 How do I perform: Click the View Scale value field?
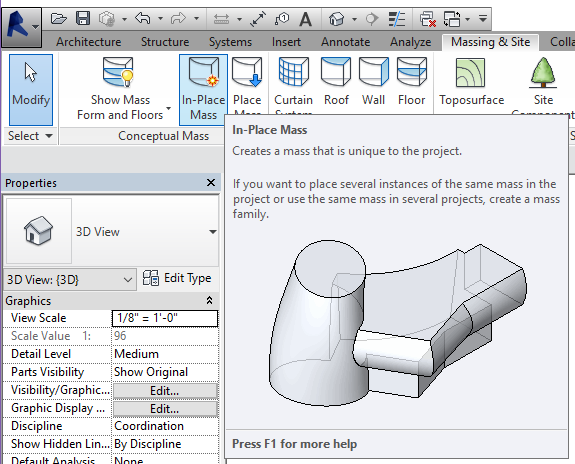pos(165,318)
